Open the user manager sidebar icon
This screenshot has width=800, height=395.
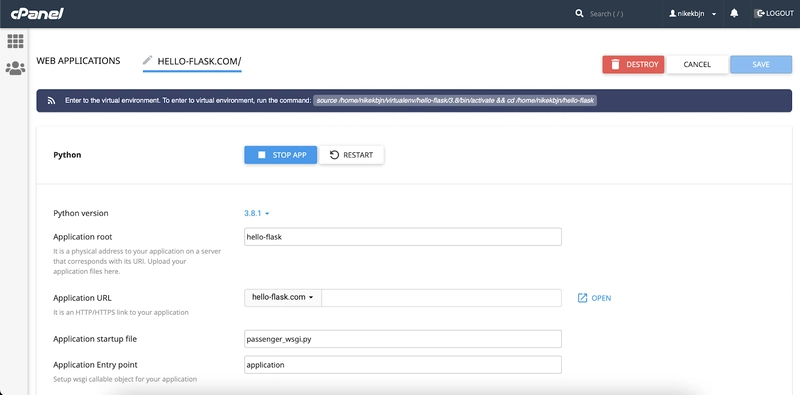tap(15, 68)
